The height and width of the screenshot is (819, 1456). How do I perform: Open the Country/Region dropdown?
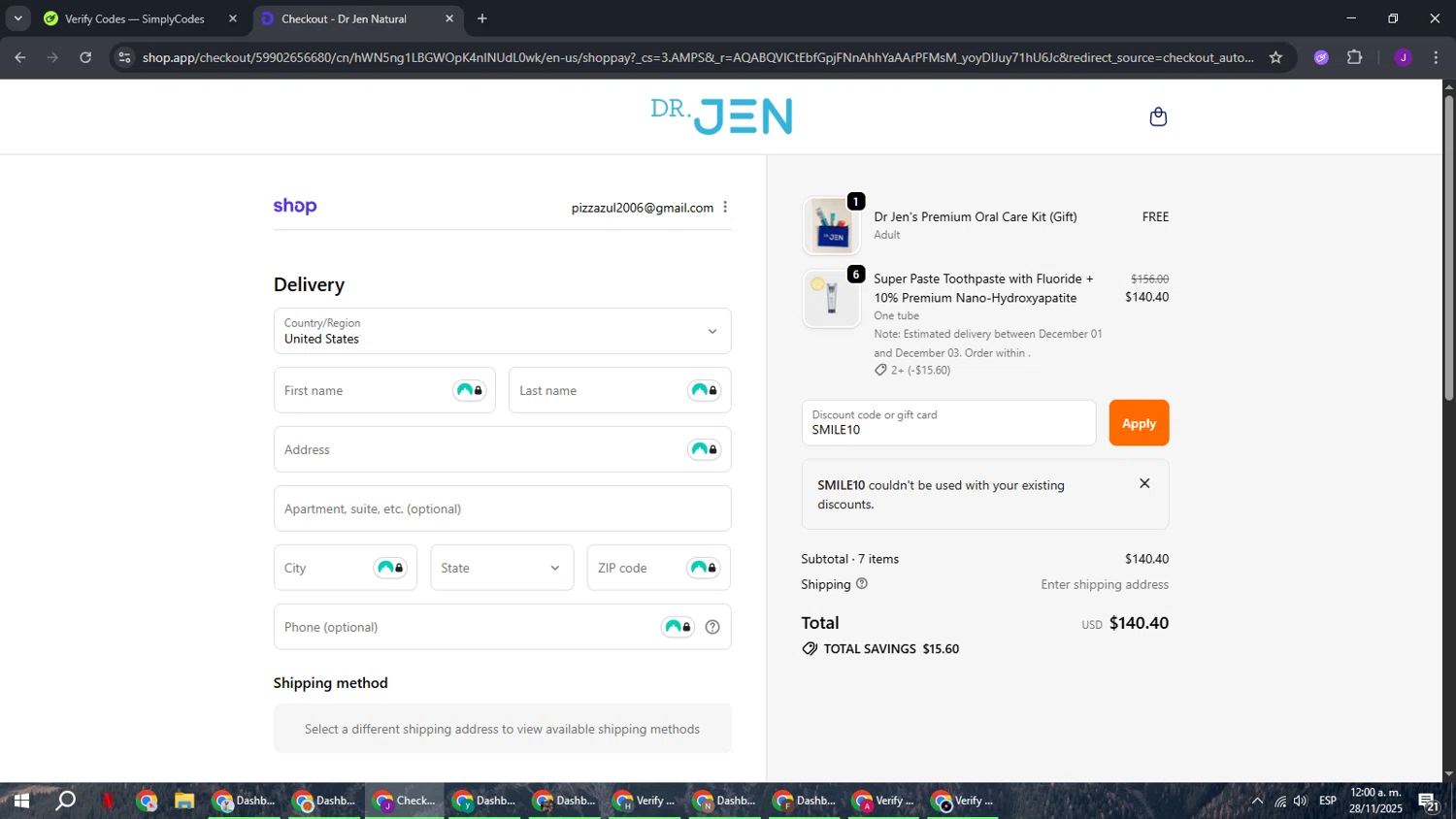pyautogui.click(x=502, y=331)
